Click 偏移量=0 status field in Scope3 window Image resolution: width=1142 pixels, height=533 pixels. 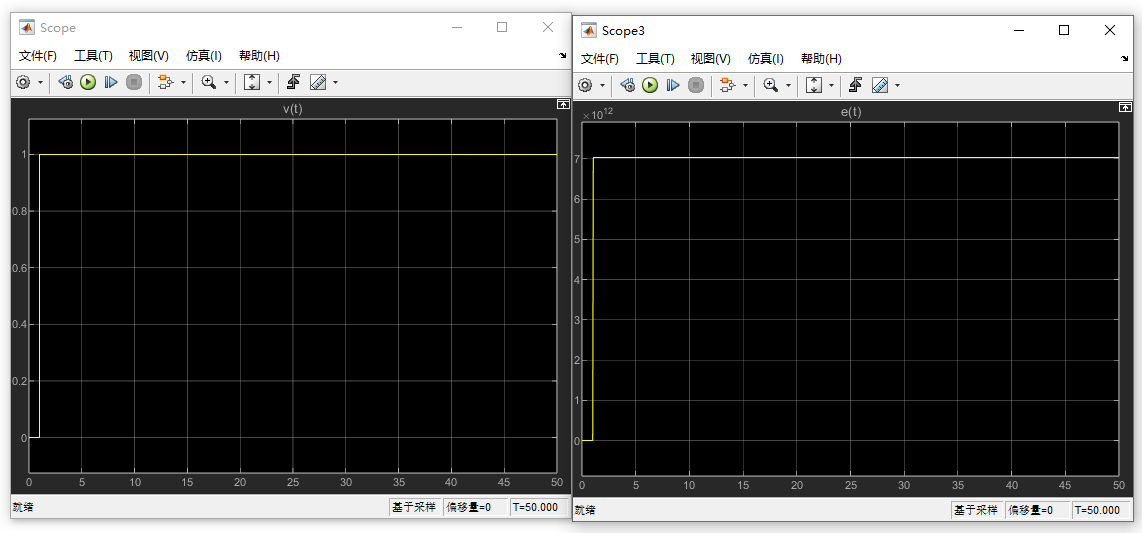[x=1038, y=510]
